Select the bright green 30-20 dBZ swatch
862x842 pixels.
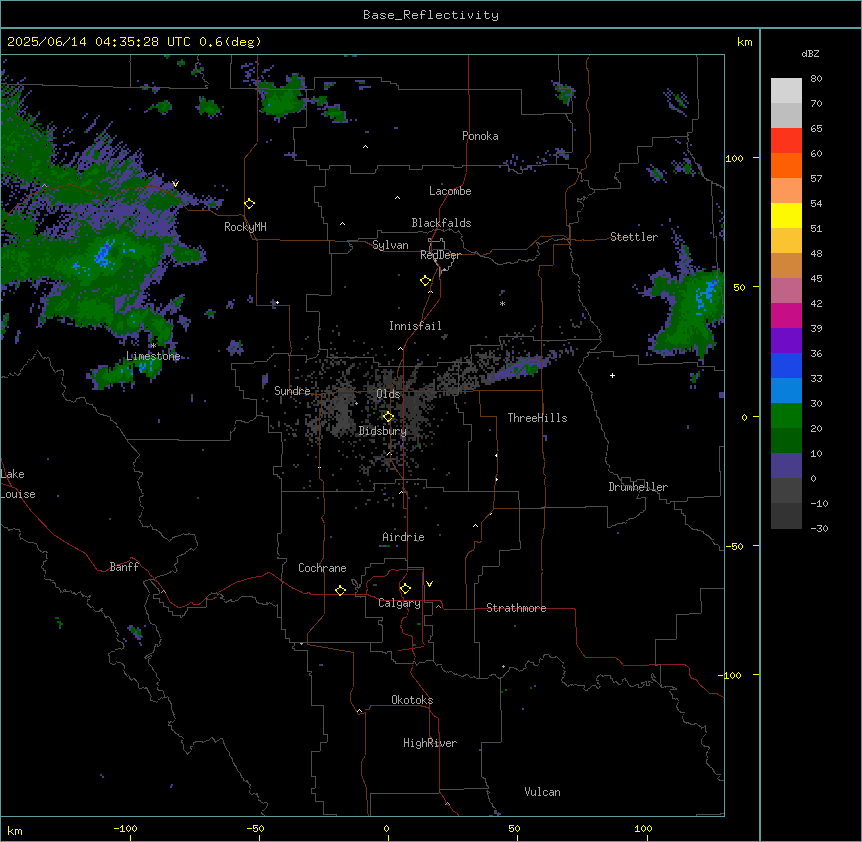pyautogui.click(x=786, y=416)
